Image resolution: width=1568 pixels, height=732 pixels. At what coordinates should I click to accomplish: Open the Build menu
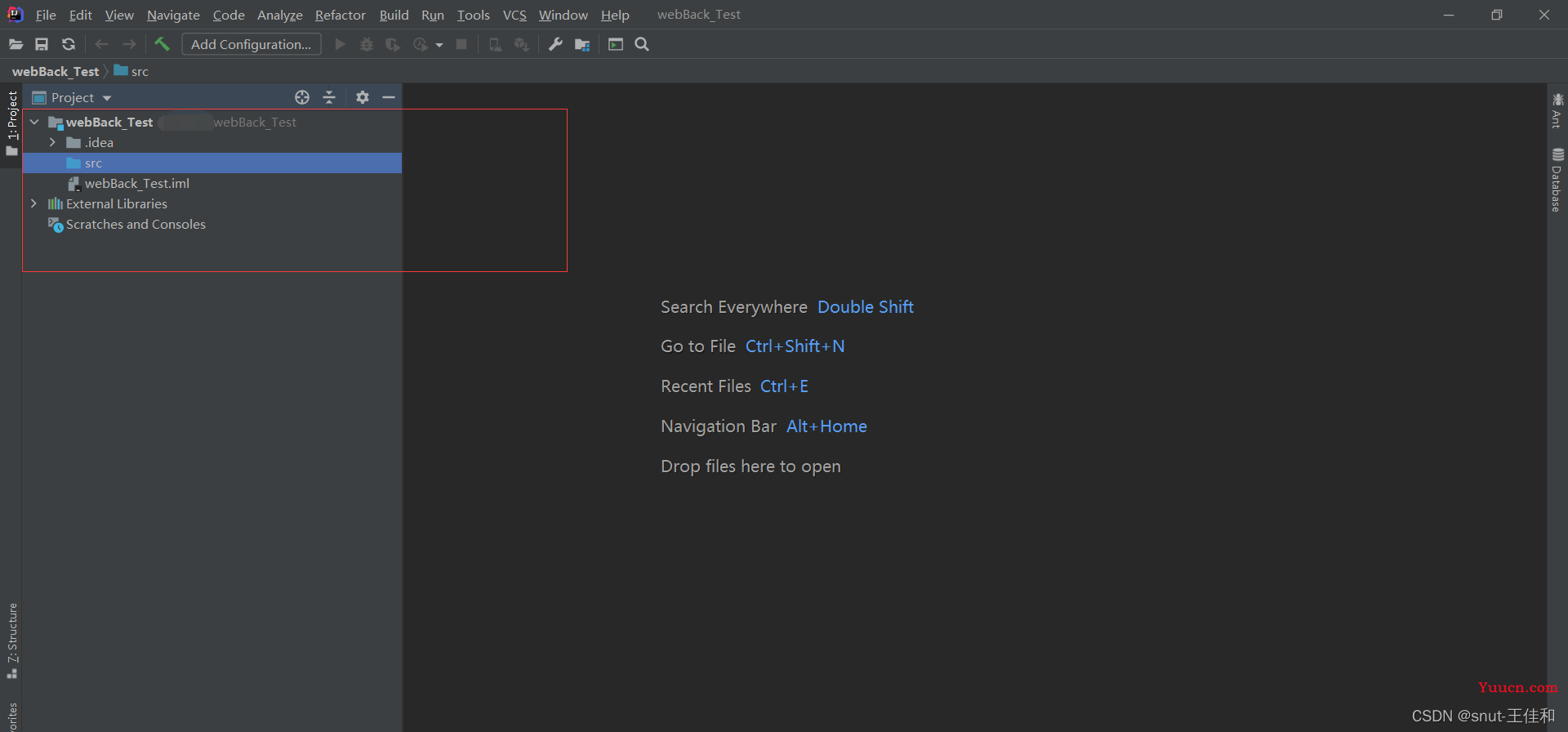[x=394, y=15]
